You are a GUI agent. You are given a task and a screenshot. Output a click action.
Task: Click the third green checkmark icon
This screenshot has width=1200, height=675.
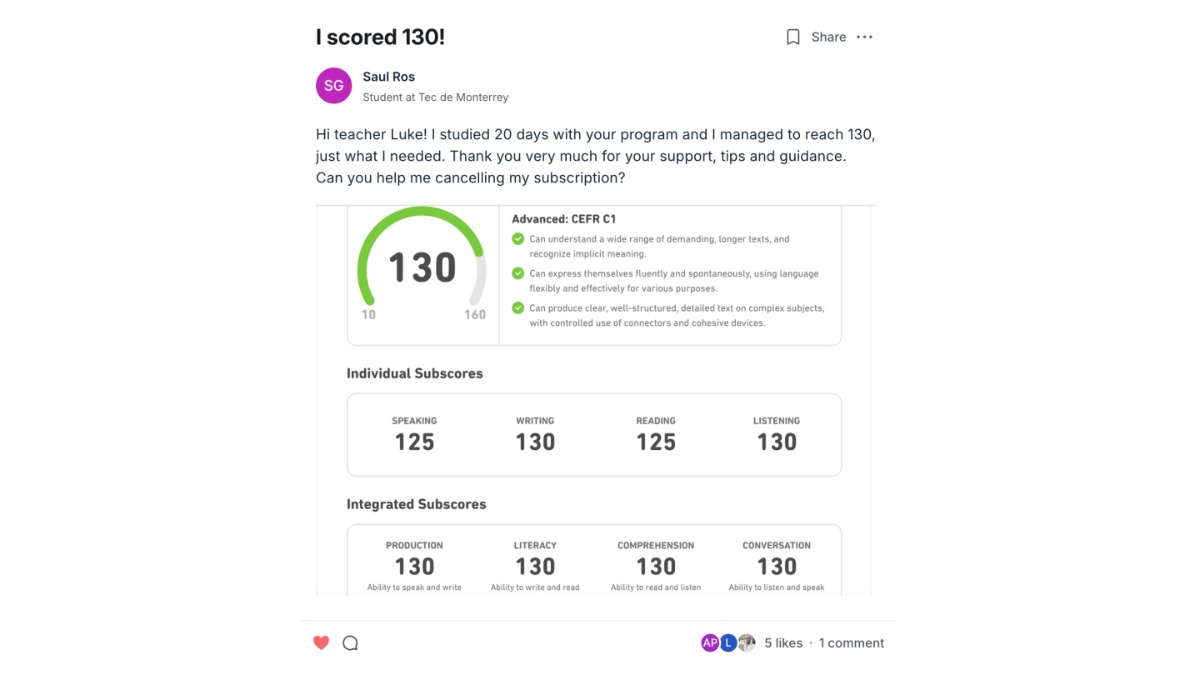518,308
